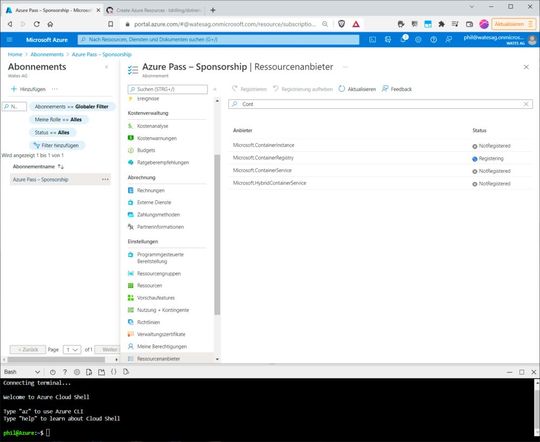Image resolution: width=540 pixels, height=442 pixels.
Task: Collapse the Abonnements panel chevron
Action: (106, 67)
